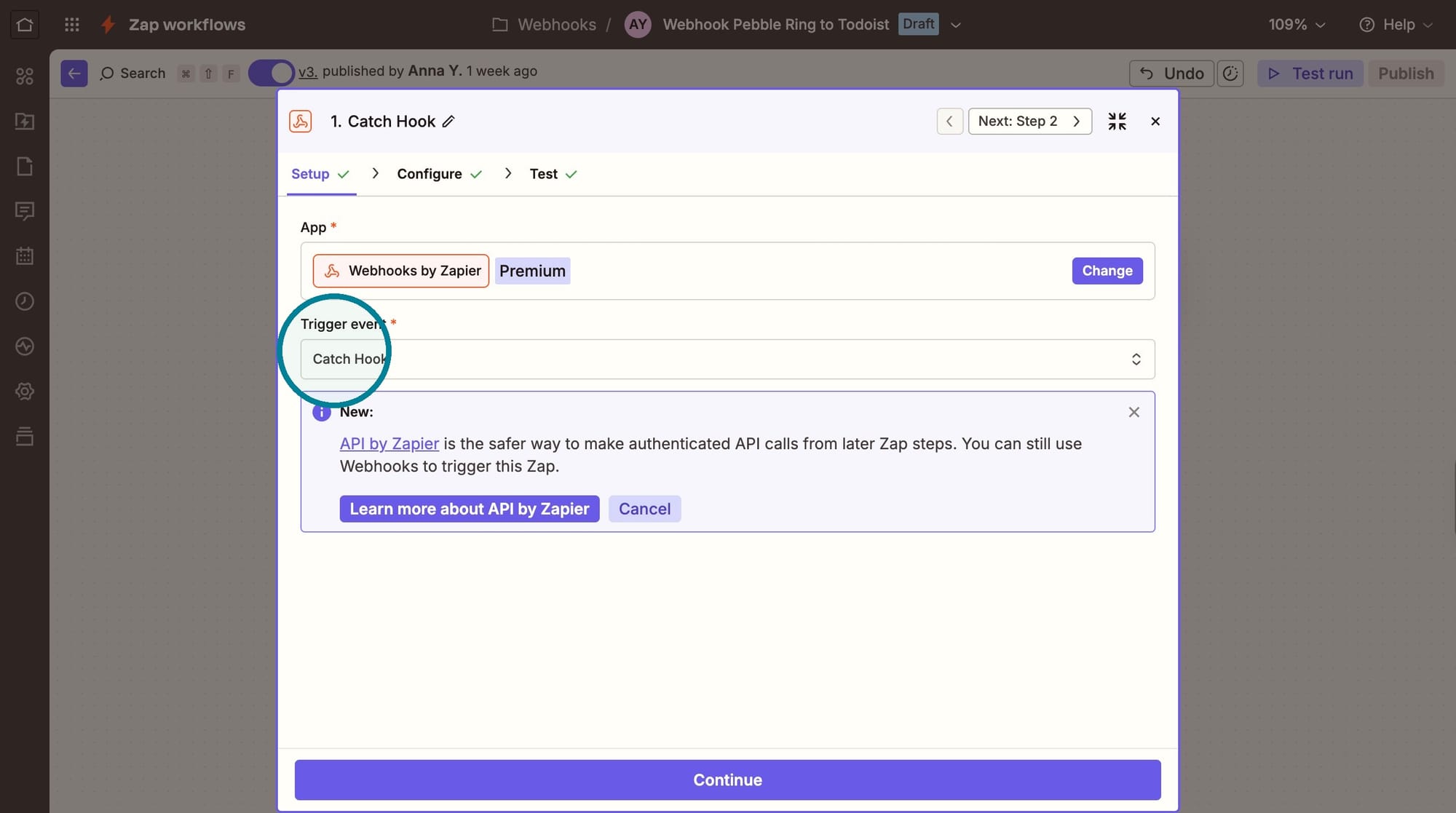Open the Webhooks folder breadcrumb

tap(544, 25)
